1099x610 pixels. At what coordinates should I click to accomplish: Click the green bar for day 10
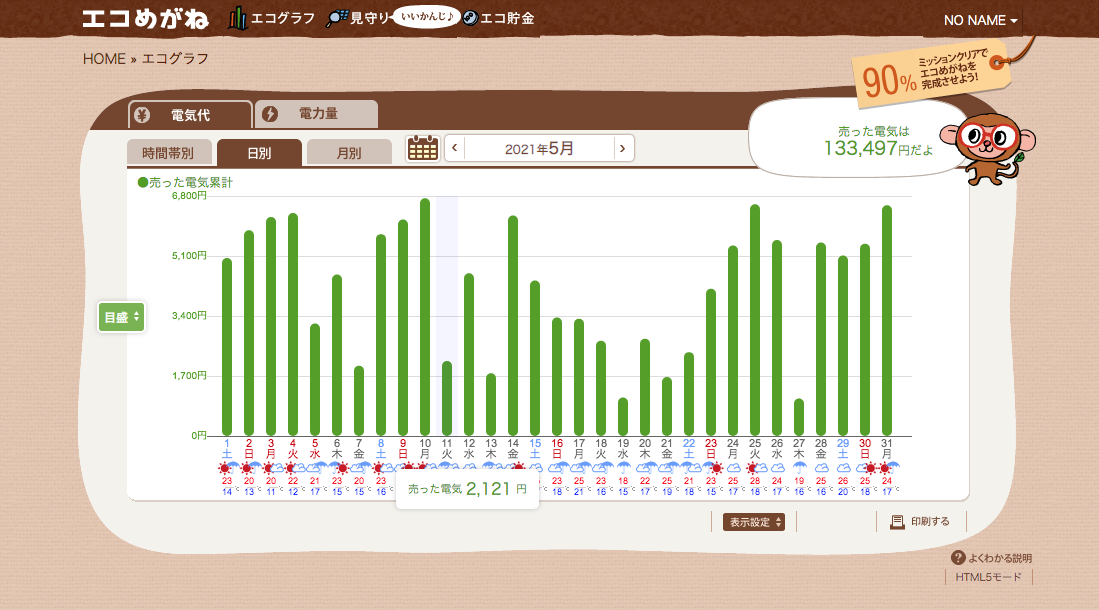(x=425, y=317)
